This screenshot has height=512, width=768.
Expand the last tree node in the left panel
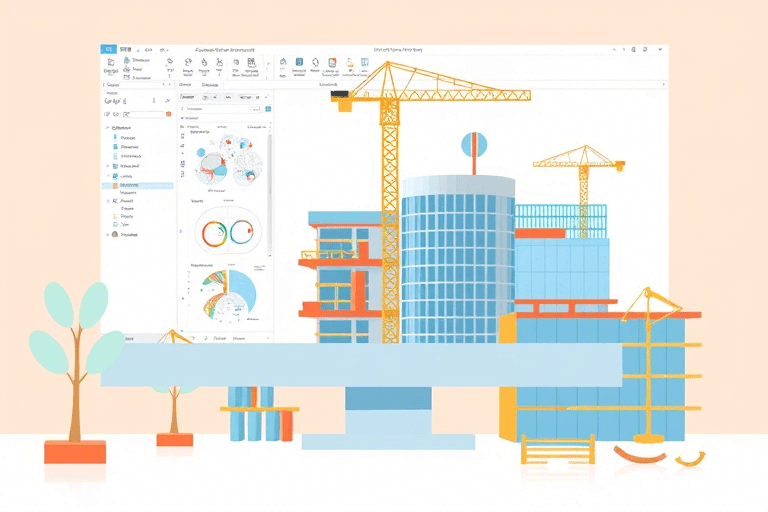click(x=105, y=235)
